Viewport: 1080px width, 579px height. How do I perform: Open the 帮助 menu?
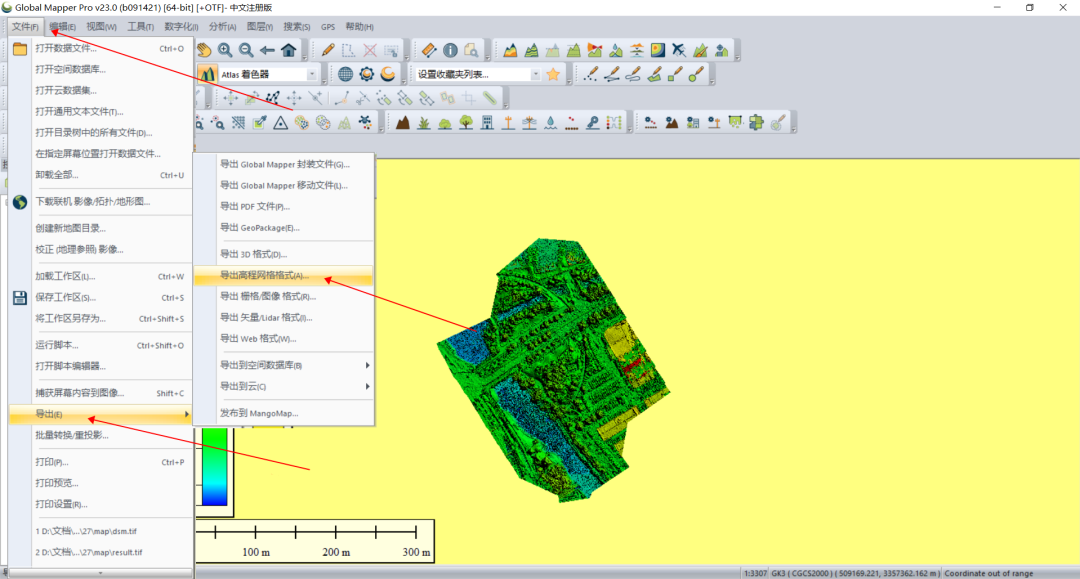coord(360,27)
